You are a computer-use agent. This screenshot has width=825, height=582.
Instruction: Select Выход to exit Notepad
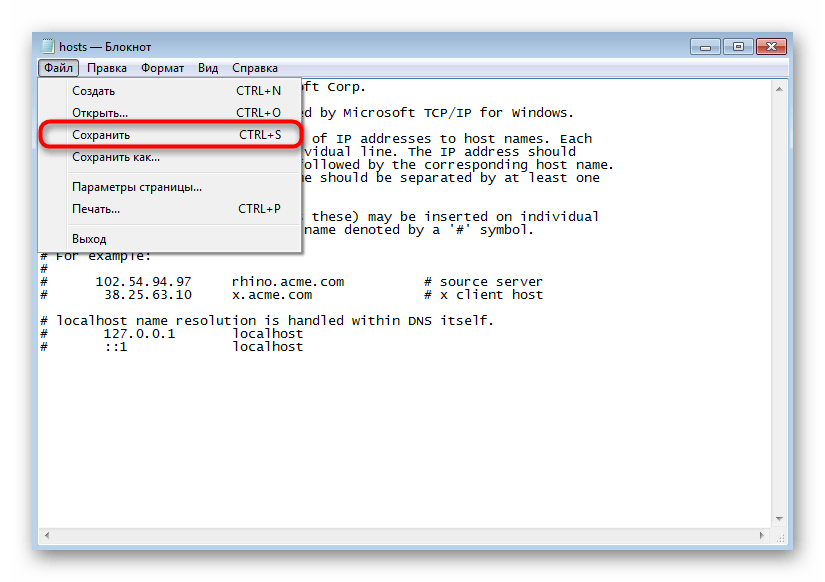coord(170,239)
